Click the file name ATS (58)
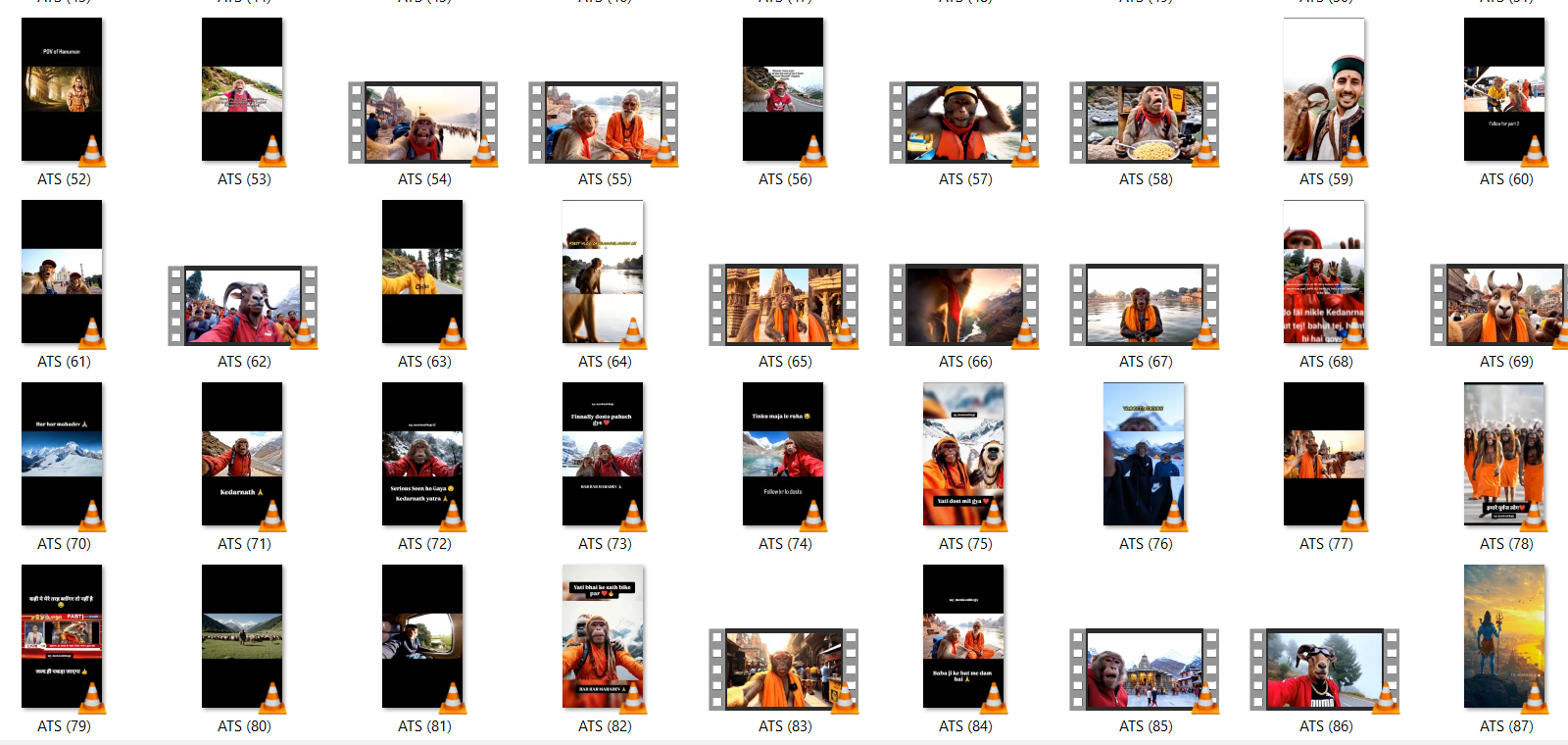 [x=1146, y=179]
